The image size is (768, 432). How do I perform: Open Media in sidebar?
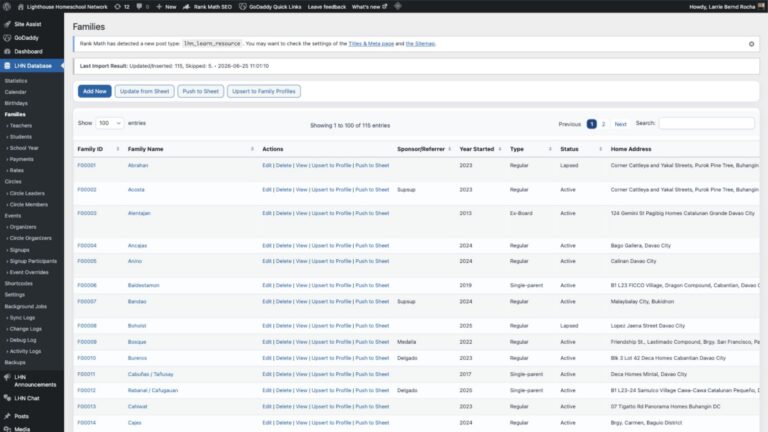[x=22, y=429]
